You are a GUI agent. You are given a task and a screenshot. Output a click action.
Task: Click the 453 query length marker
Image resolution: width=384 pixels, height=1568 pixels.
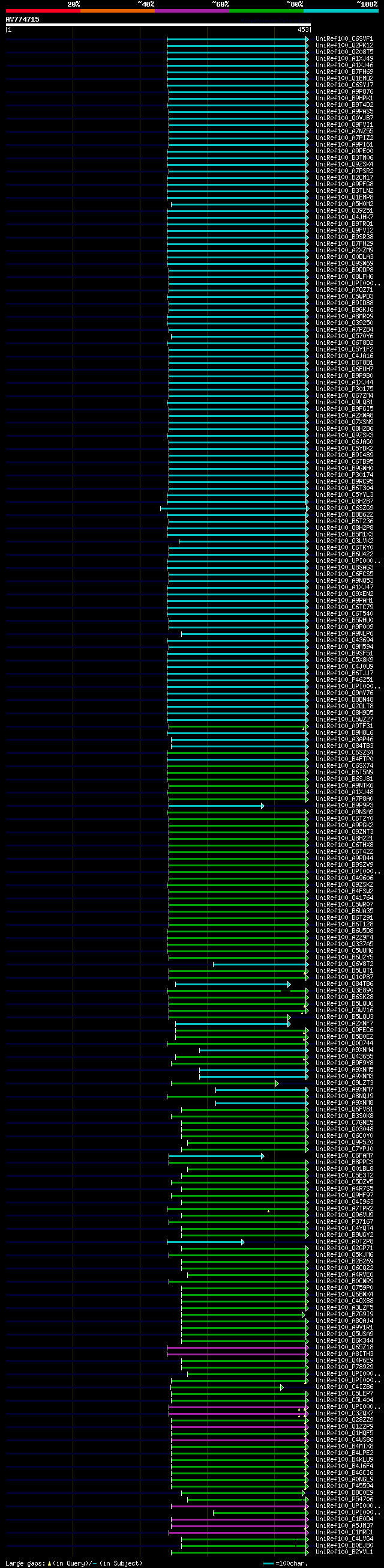click(x=302, y=29)
